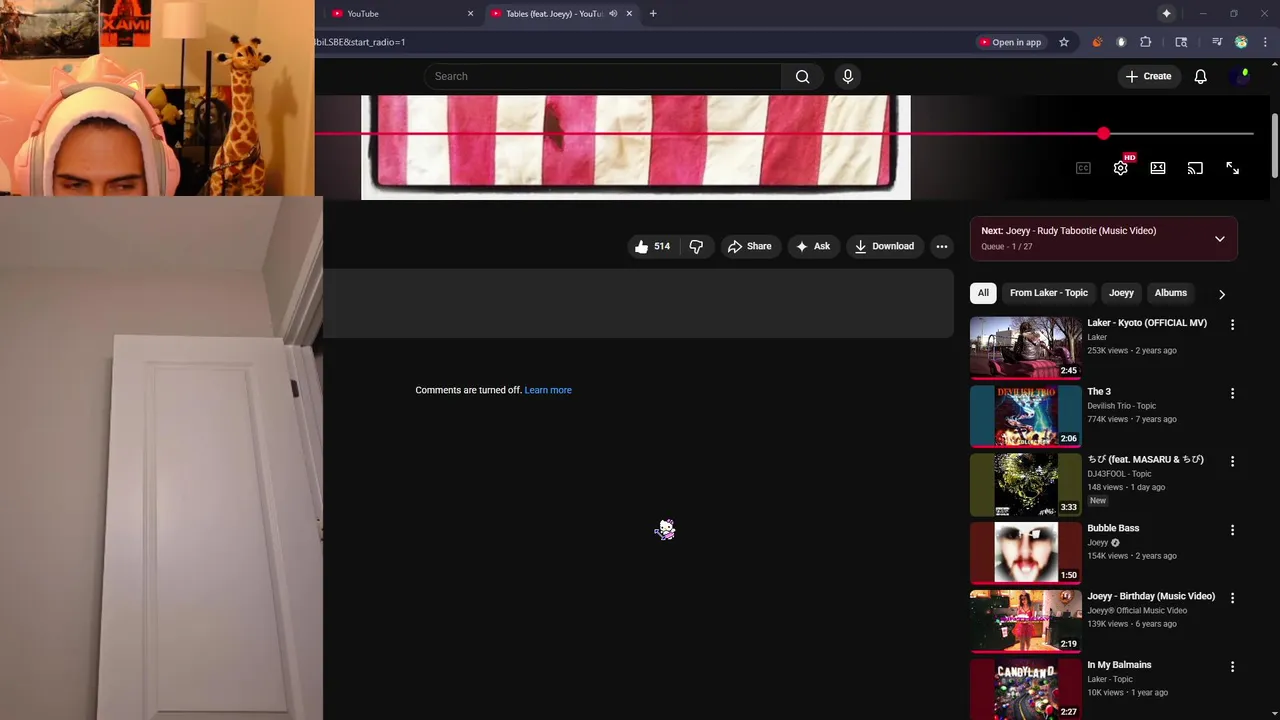Click 'Devilish Trio - Topic' channel name
Viewport: 1280px width, 720px height.
pos(1121,406)
